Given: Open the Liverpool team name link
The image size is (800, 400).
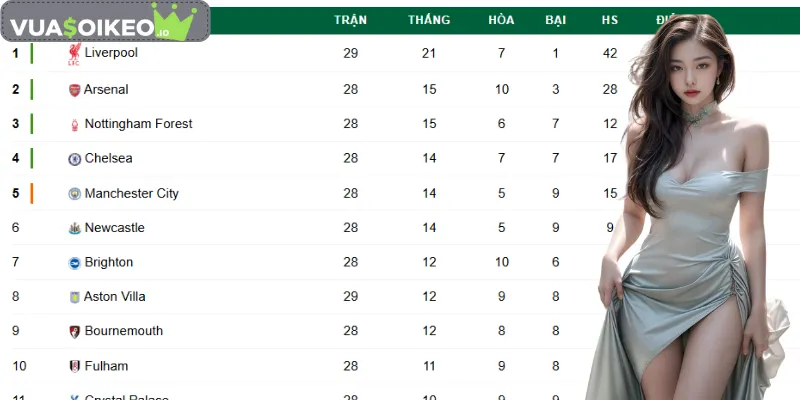Looking at the screenshot, I should coord(111,53).
